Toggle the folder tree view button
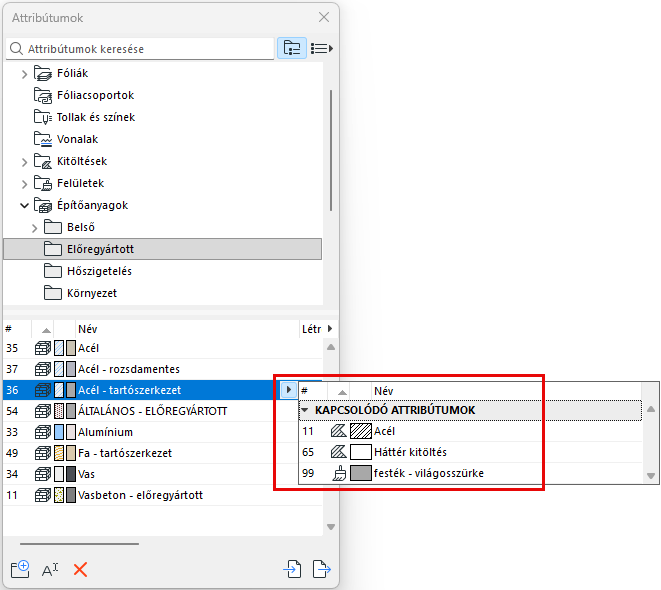The width and height of the screenshot is (661, 590). click(x=292, y=48)
